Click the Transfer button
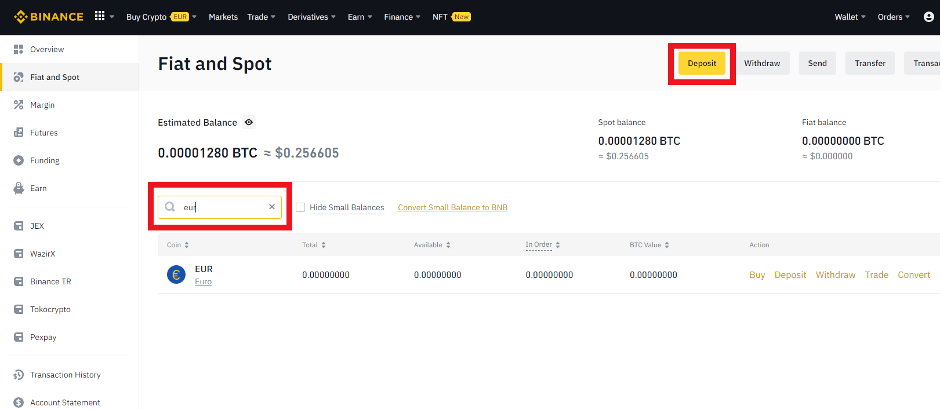The width and height of the screenshot is (941, 410). [870, 63]
